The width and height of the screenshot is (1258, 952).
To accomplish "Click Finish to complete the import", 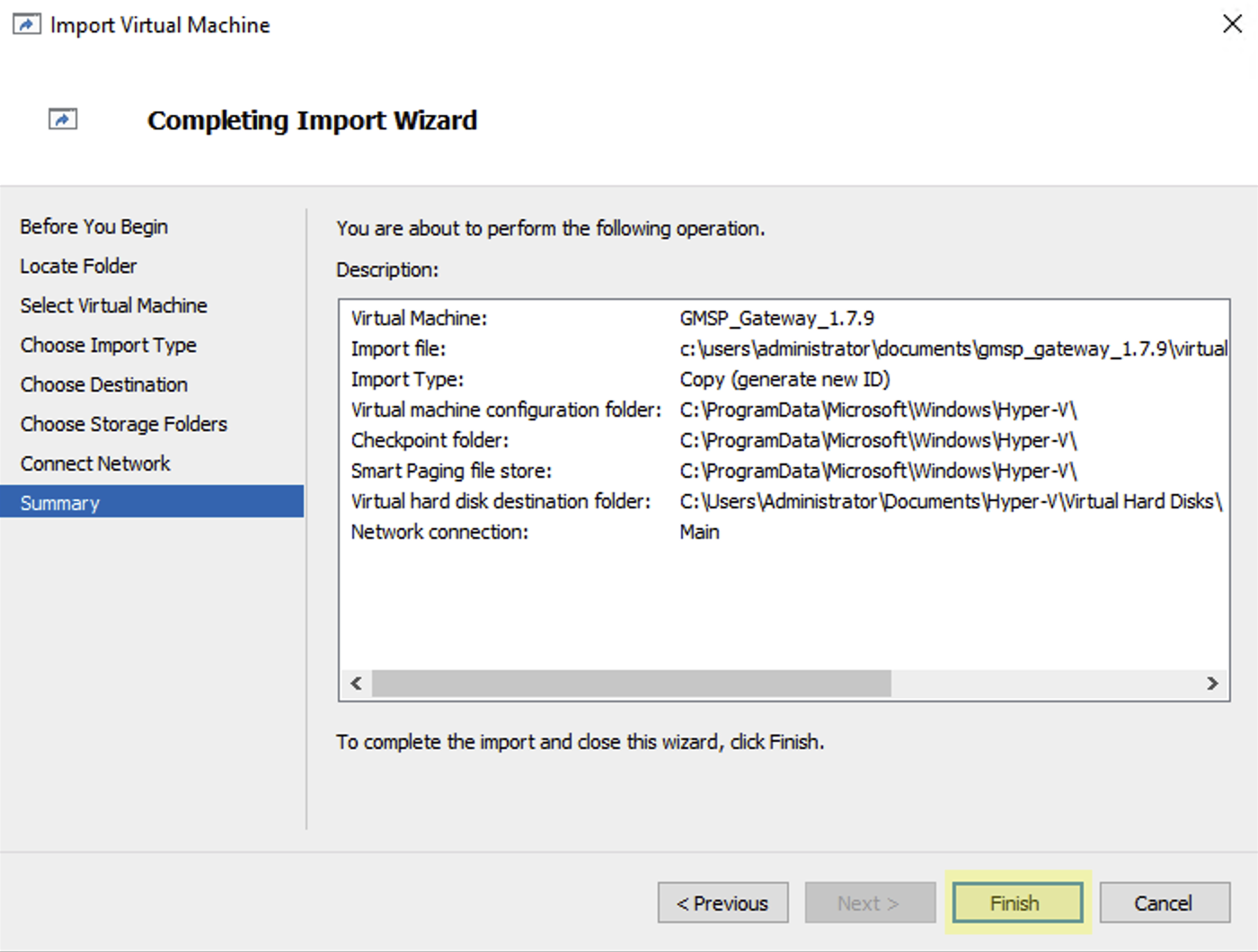I will click(x=1017, y=903).
